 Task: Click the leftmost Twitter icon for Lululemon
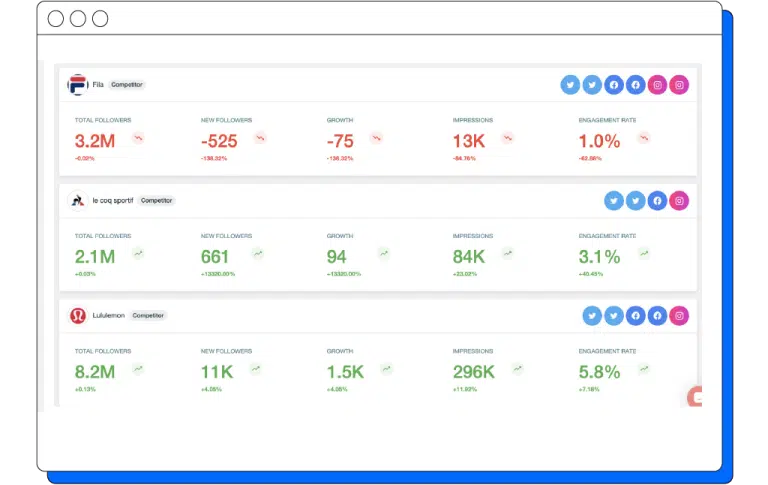tap(592, 316)
